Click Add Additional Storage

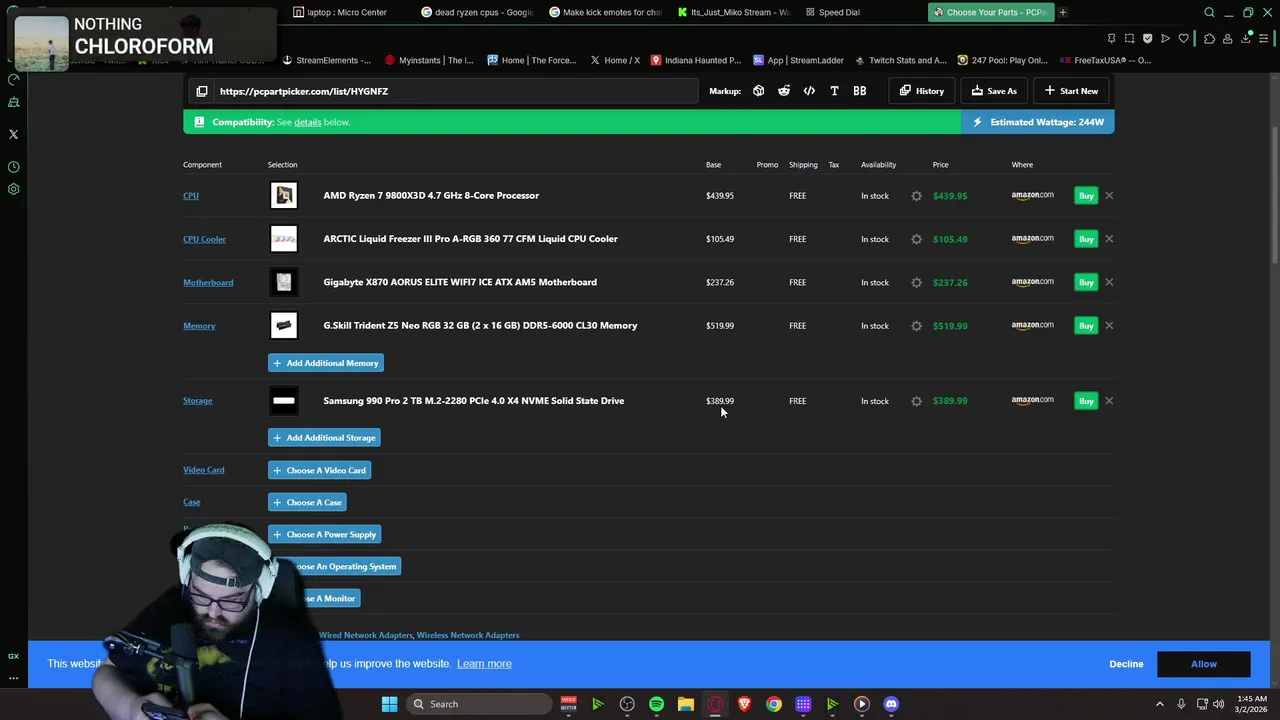click(324, 438)
